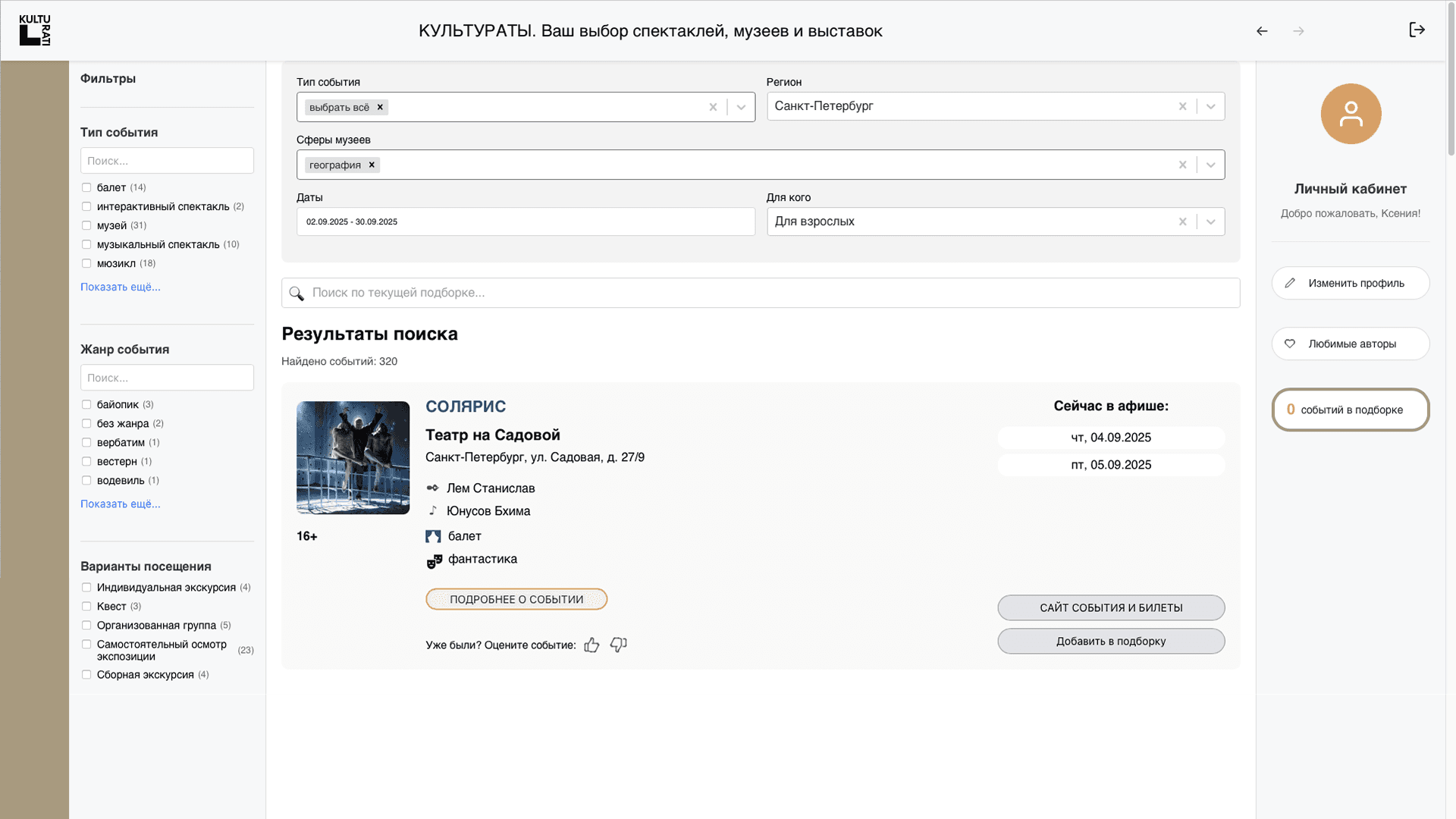
Task: Open 'Любимые авторы' menu item
Action: [1350, 344]
